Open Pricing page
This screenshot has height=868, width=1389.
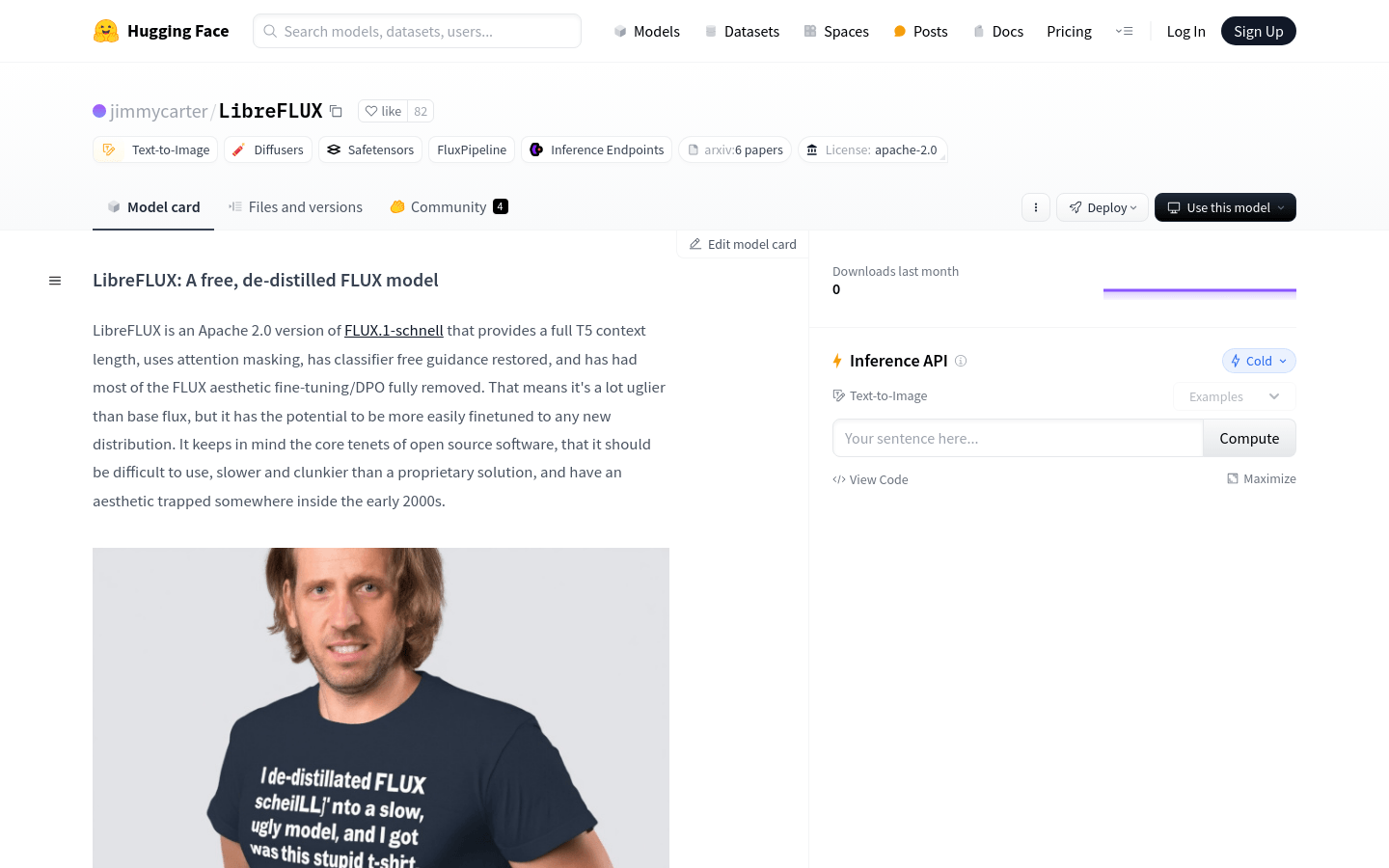pos(1069,31)
